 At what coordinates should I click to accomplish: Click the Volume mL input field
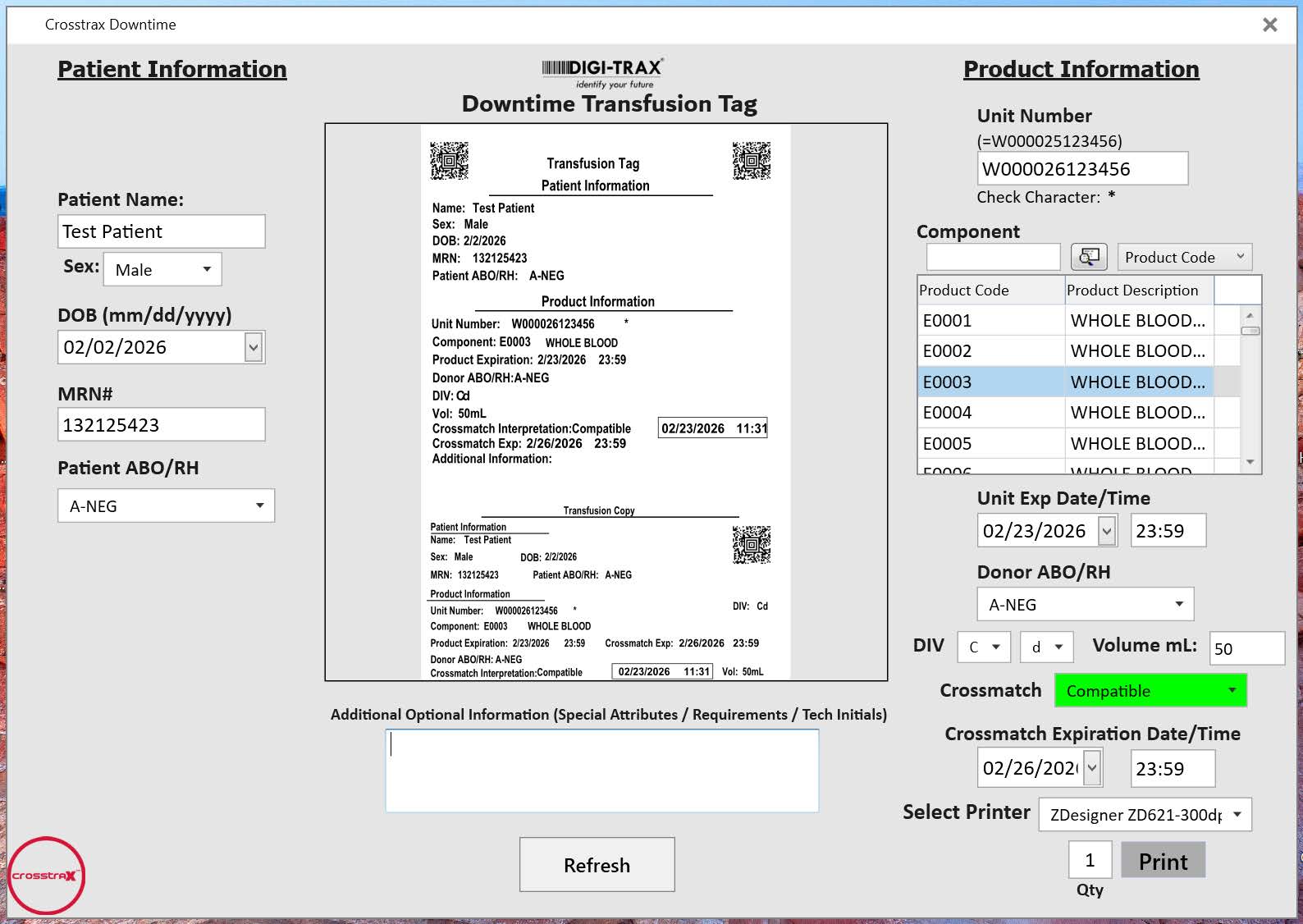click(1246, 649)
